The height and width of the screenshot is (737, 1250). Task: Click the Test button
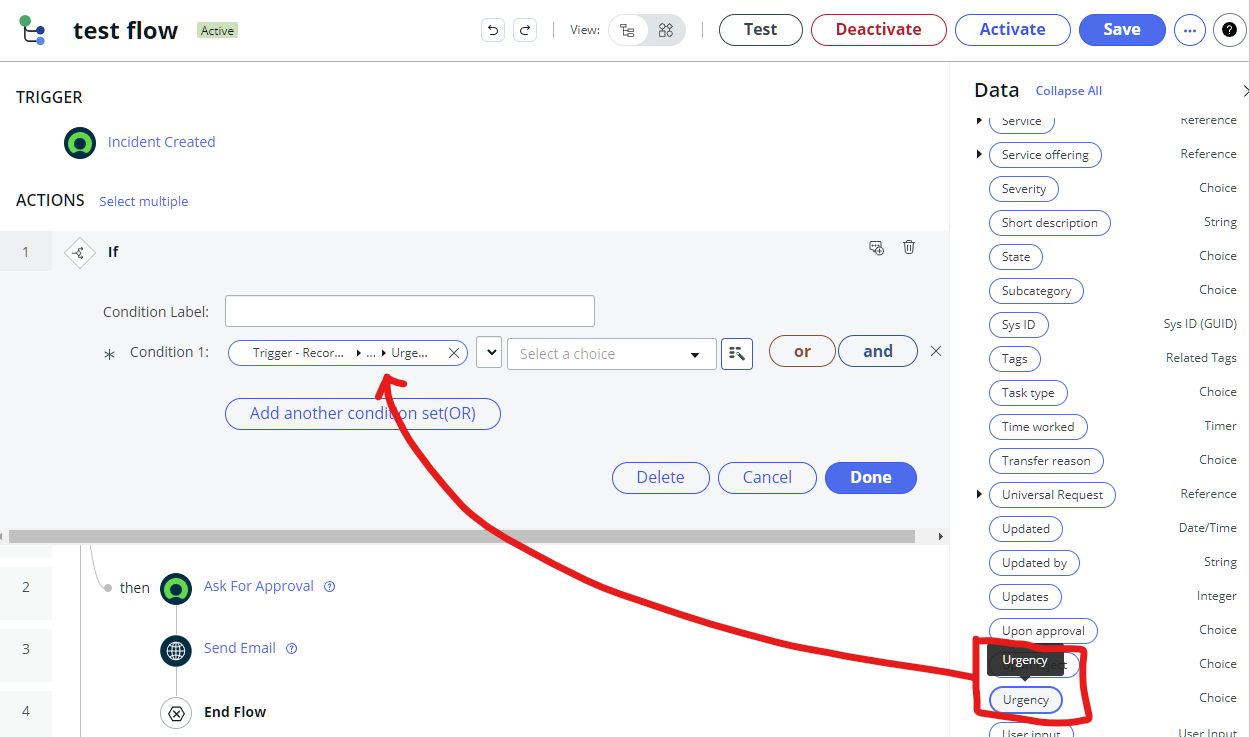tap(761, 30)
